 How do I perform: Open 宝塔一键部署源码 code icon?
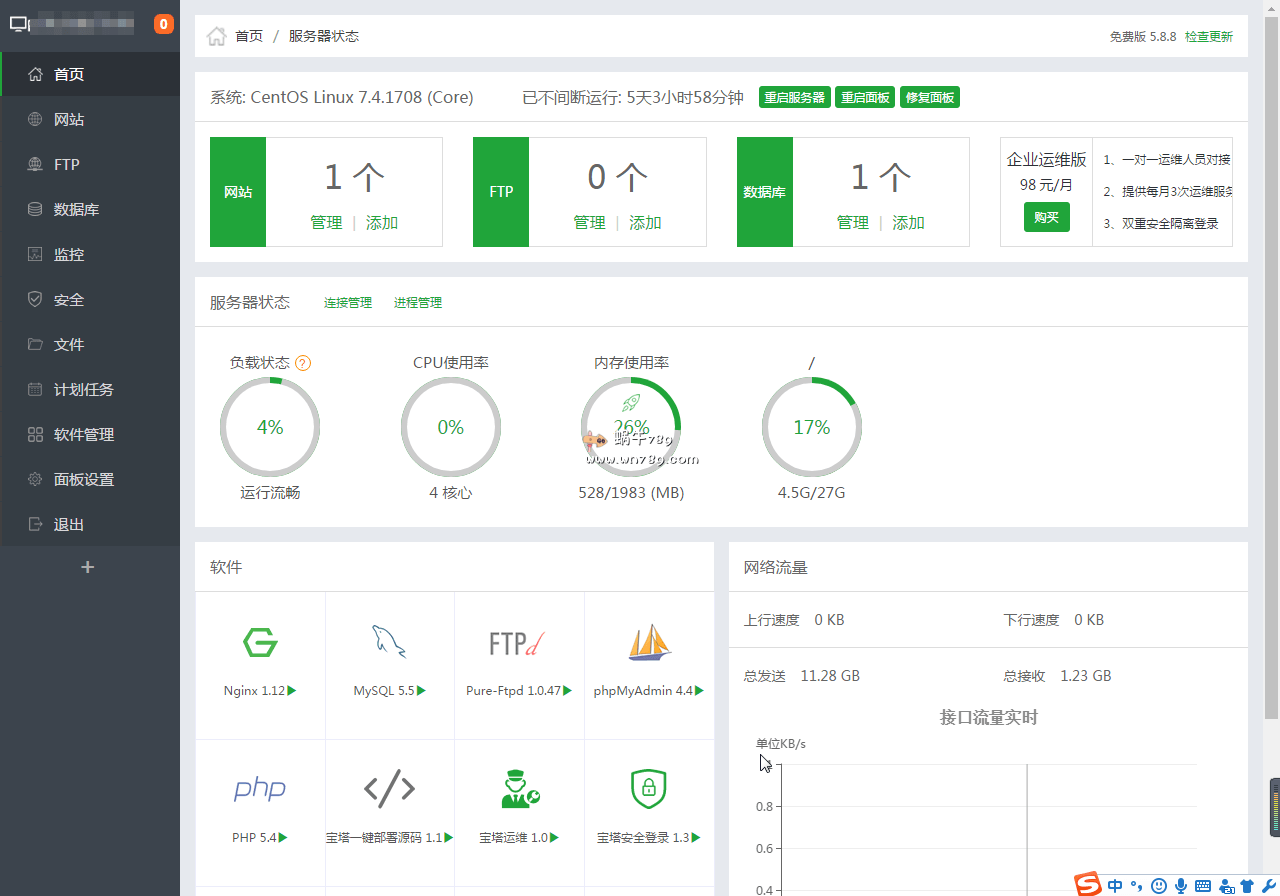coord(389,788)
